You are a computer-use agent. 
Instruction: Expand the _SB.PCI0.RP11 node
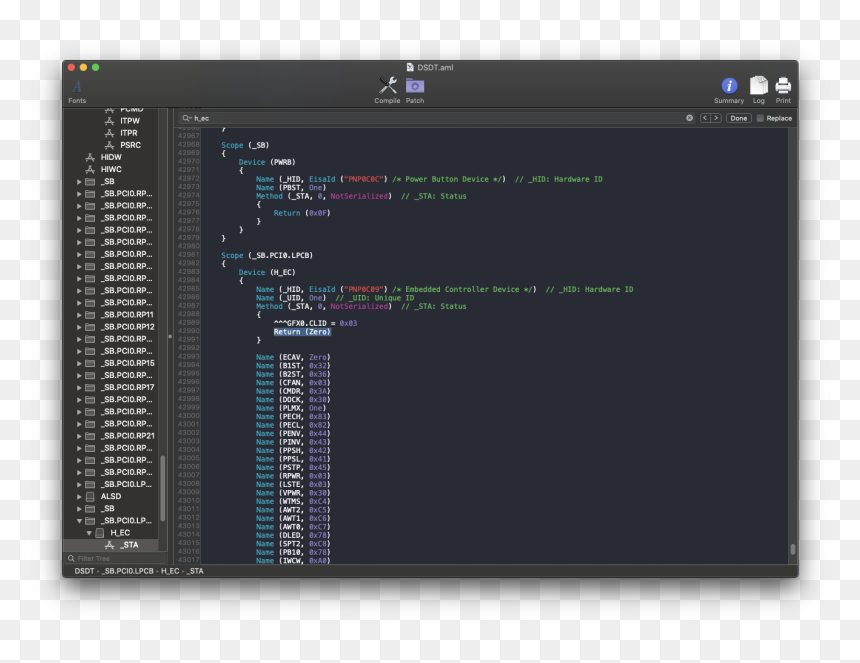pos(79,315)
